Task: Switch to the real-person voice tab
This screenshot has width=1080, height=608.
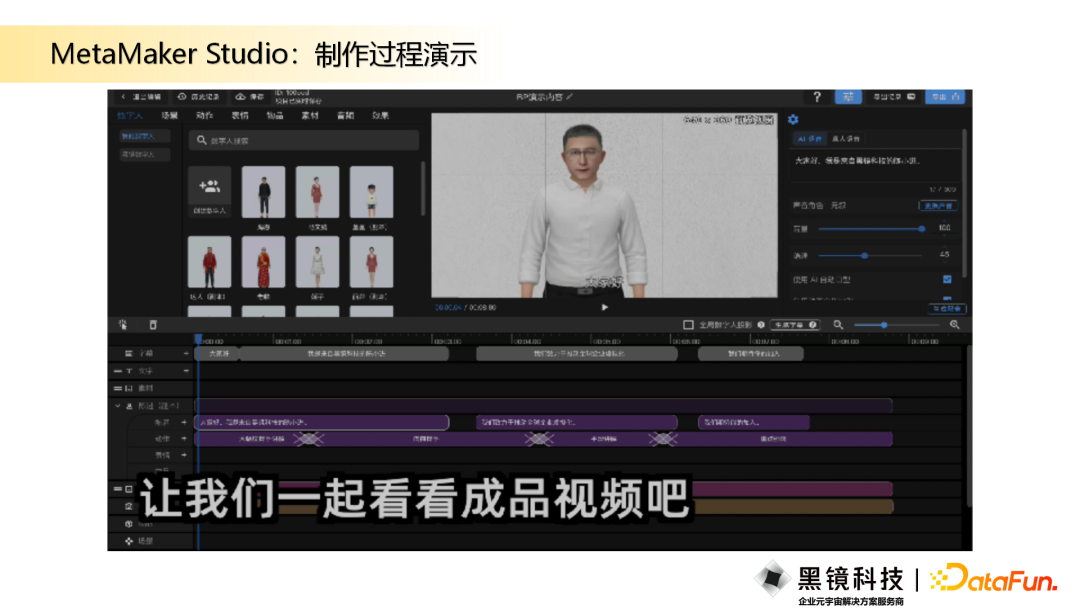Action: [846, 139]
